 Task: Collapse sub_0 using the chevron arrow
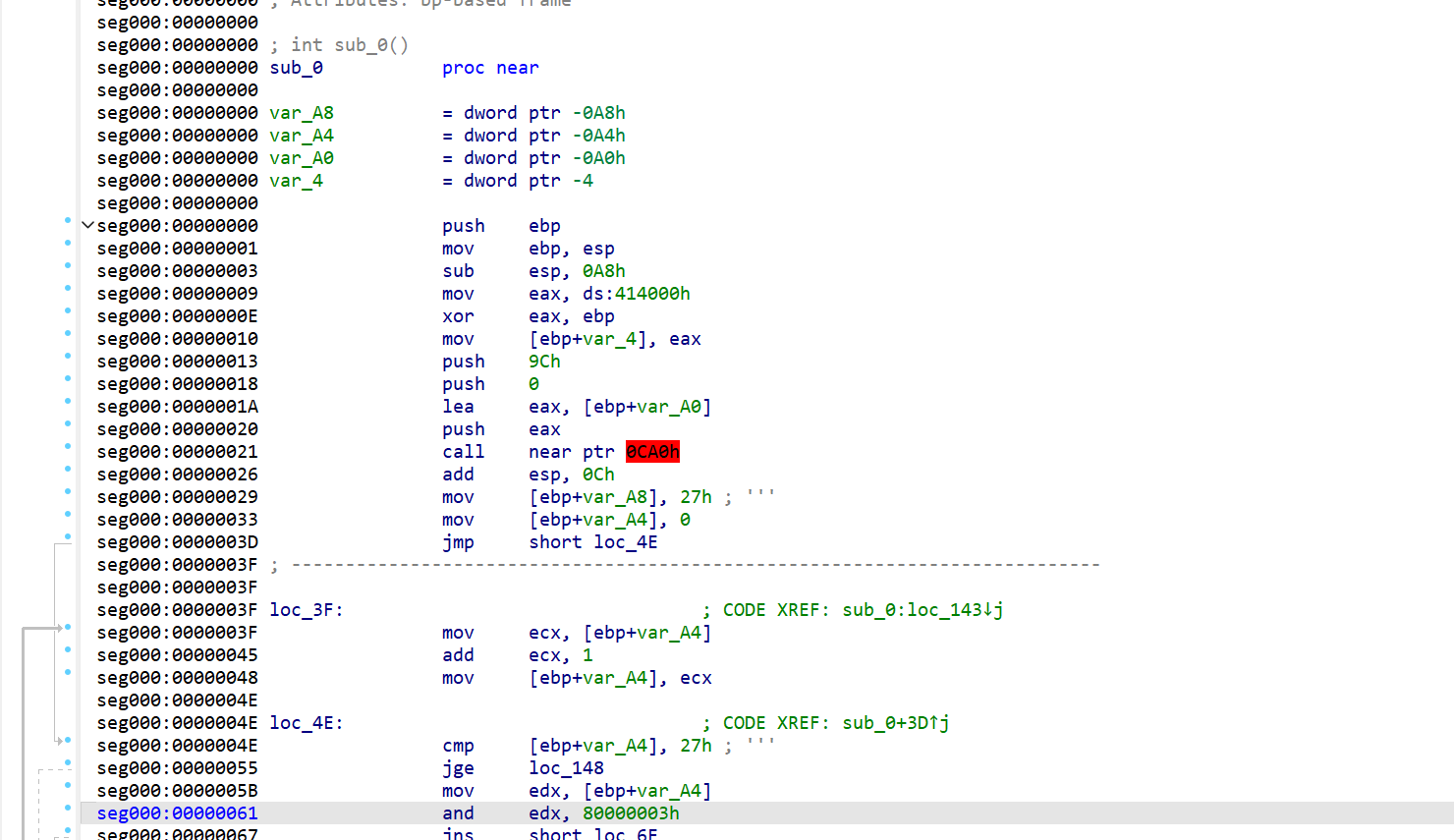(87, 225)
